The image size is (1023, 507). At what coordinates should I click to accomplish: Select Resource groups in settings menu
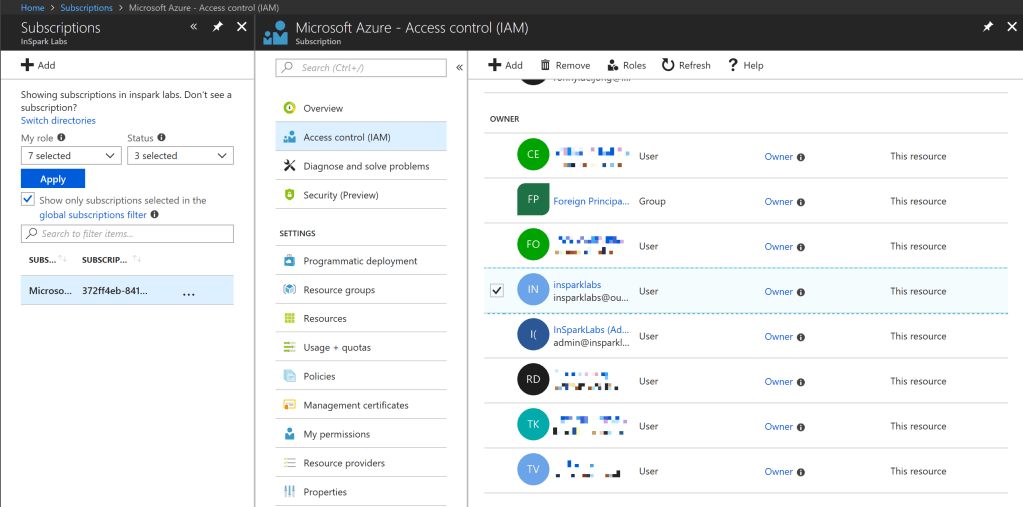(339, 290)
